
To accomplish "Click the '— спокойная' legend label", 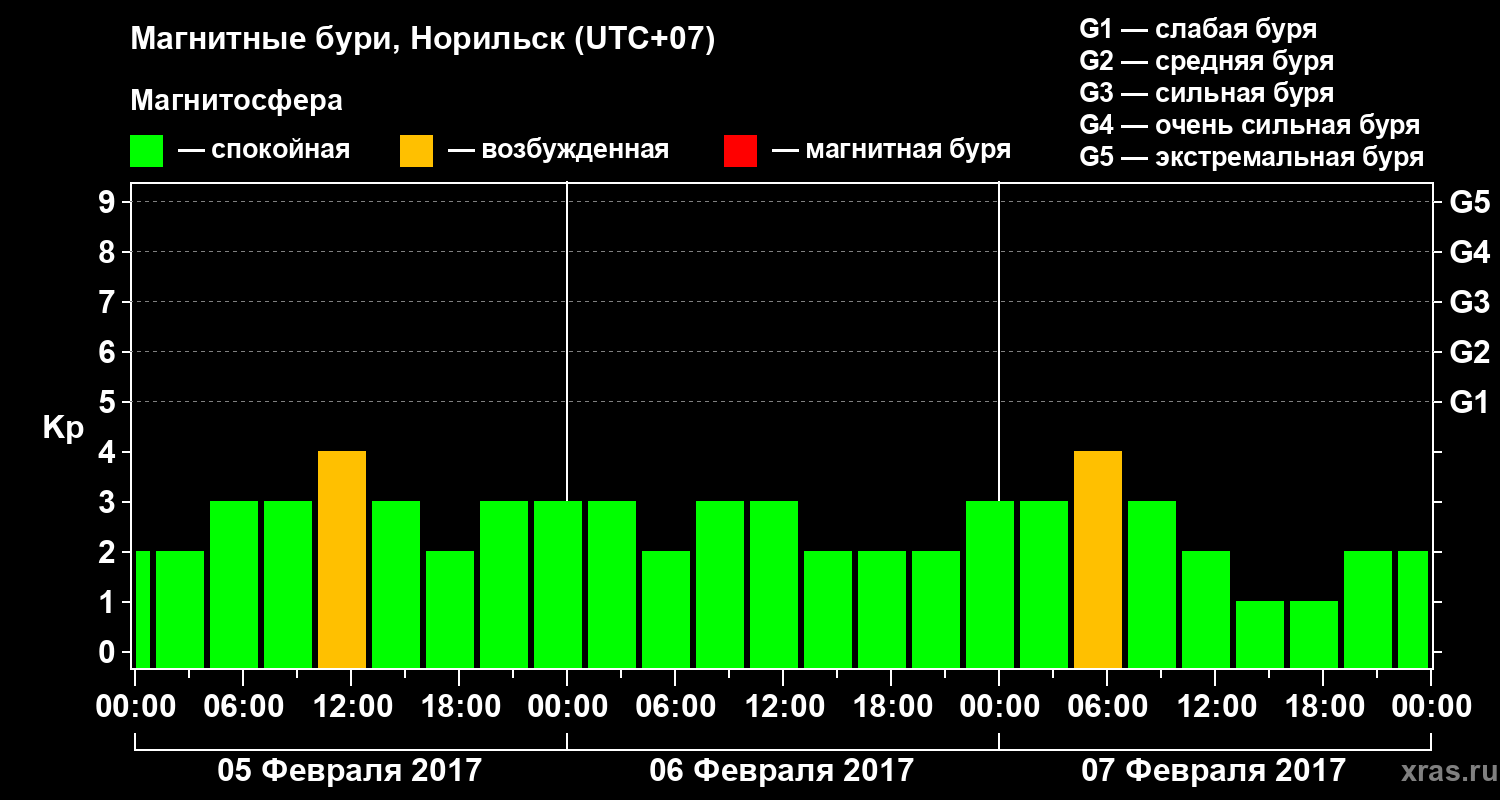I will coord(264,151).
